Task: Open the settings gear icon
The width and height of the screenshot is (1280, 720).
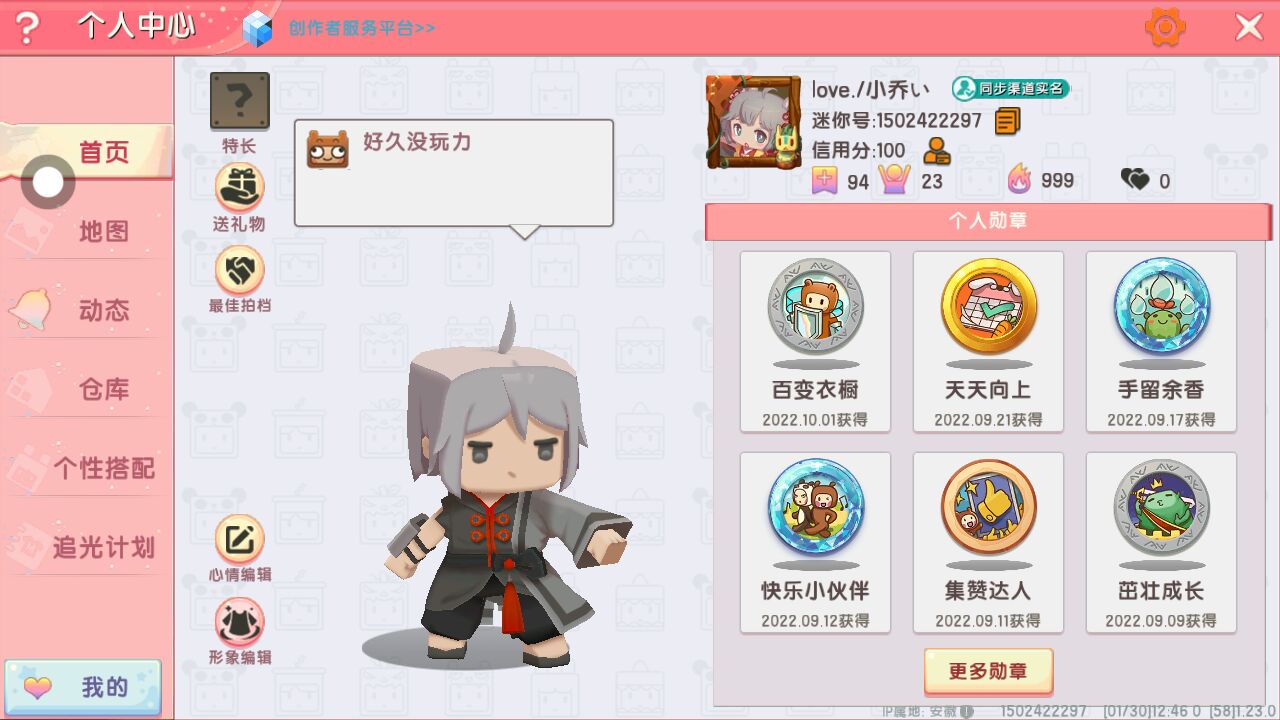Action: pos(1165,27)
